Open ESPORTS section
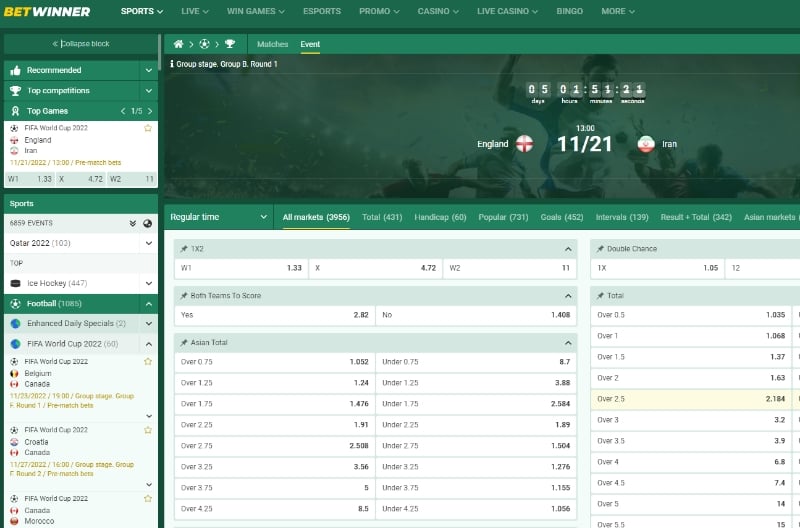This screenshot has width=800, height=528. (x=322, y=11)
